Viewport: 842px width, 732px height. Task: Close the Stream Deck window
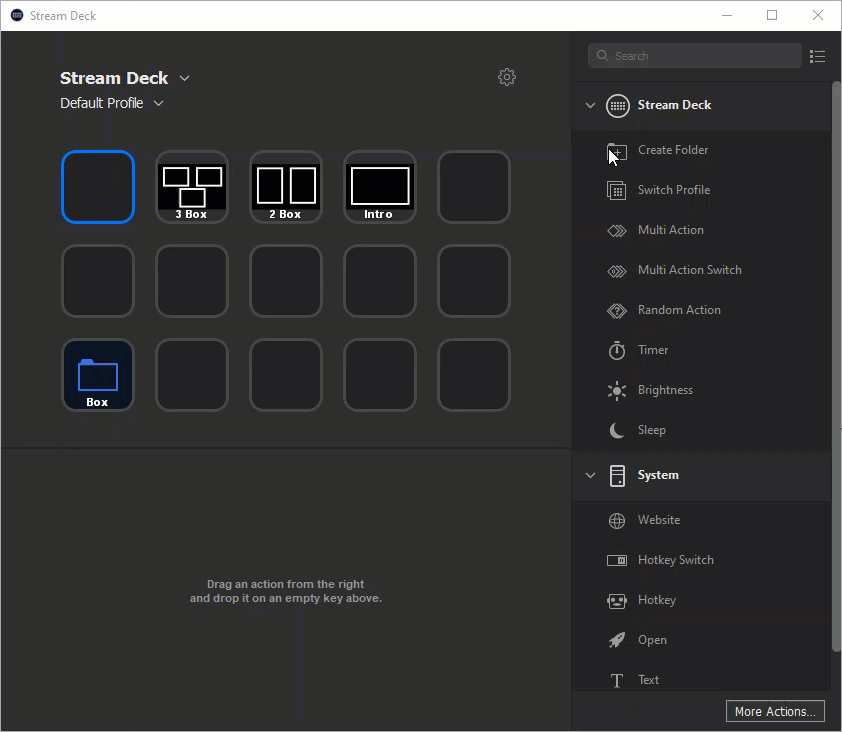[x=817, y=16]
